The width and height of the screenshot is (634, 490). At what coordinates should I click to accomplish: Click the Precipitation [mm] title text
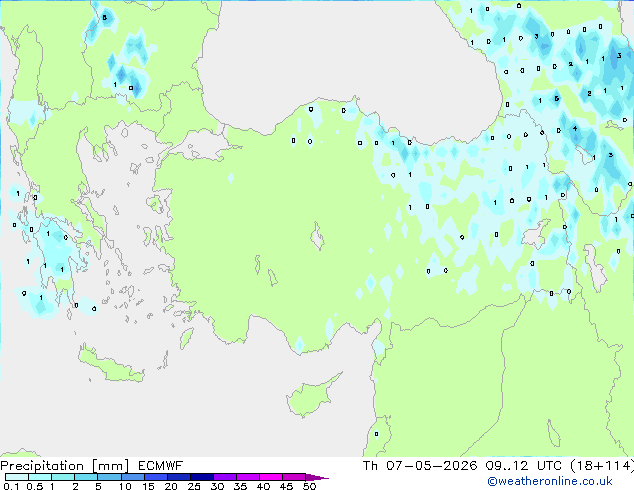(x=65, y=466)
